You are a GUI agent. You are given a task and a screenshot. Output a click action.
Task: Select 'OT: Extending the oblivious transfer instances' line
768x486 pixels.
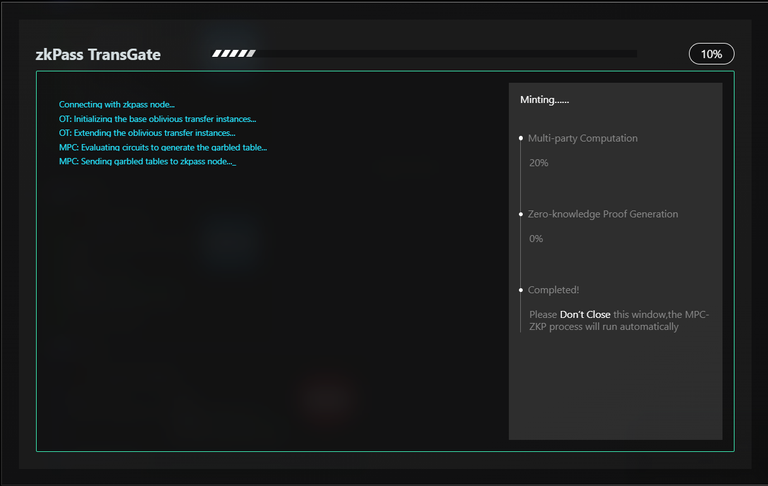147,133
